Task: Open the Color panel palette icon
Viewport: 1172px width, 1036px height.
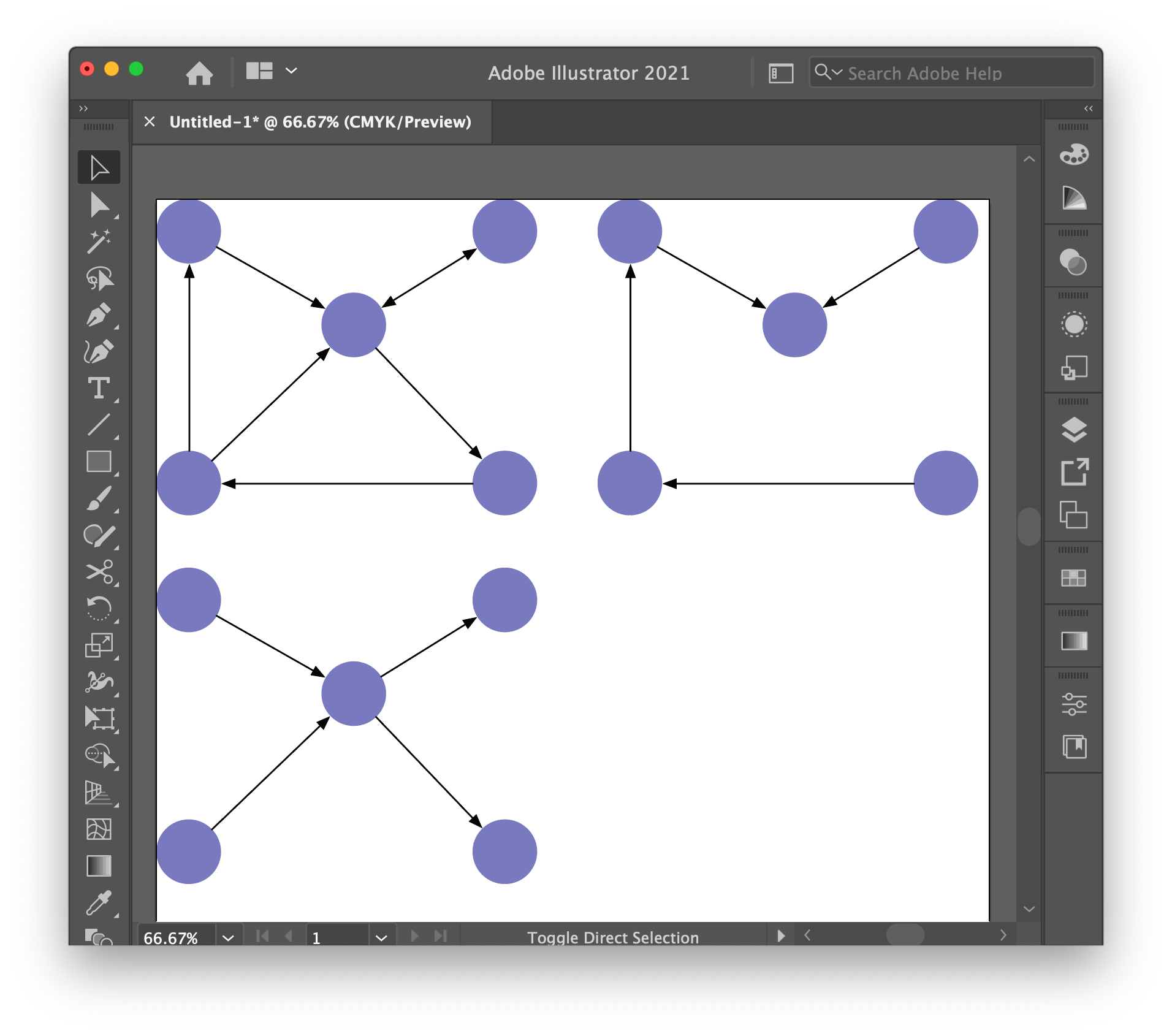Action: pos(1074,154)
